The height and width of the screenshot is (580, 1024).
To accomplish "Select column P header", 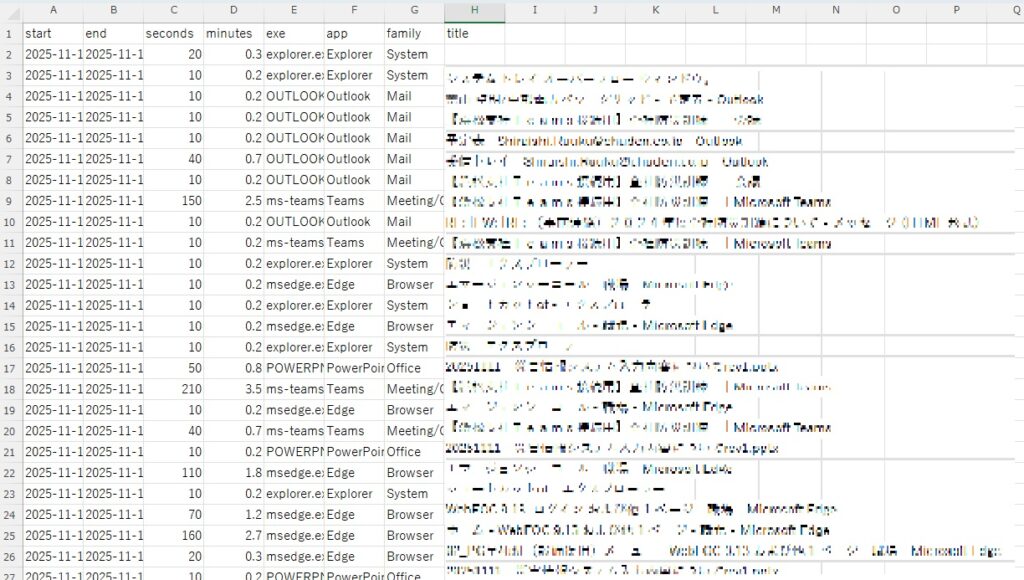I will tap(957, 9).
